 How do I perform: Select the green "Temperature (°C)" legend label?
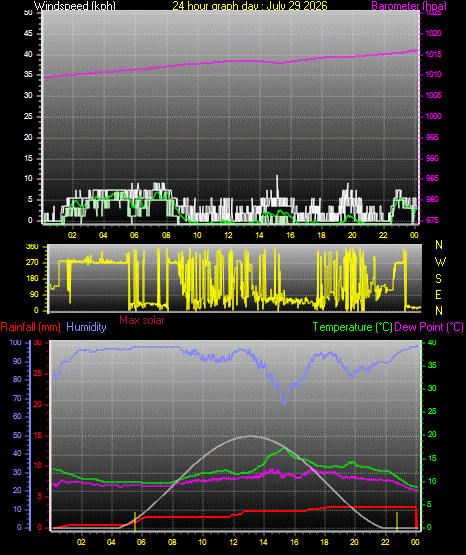[352, 327]
